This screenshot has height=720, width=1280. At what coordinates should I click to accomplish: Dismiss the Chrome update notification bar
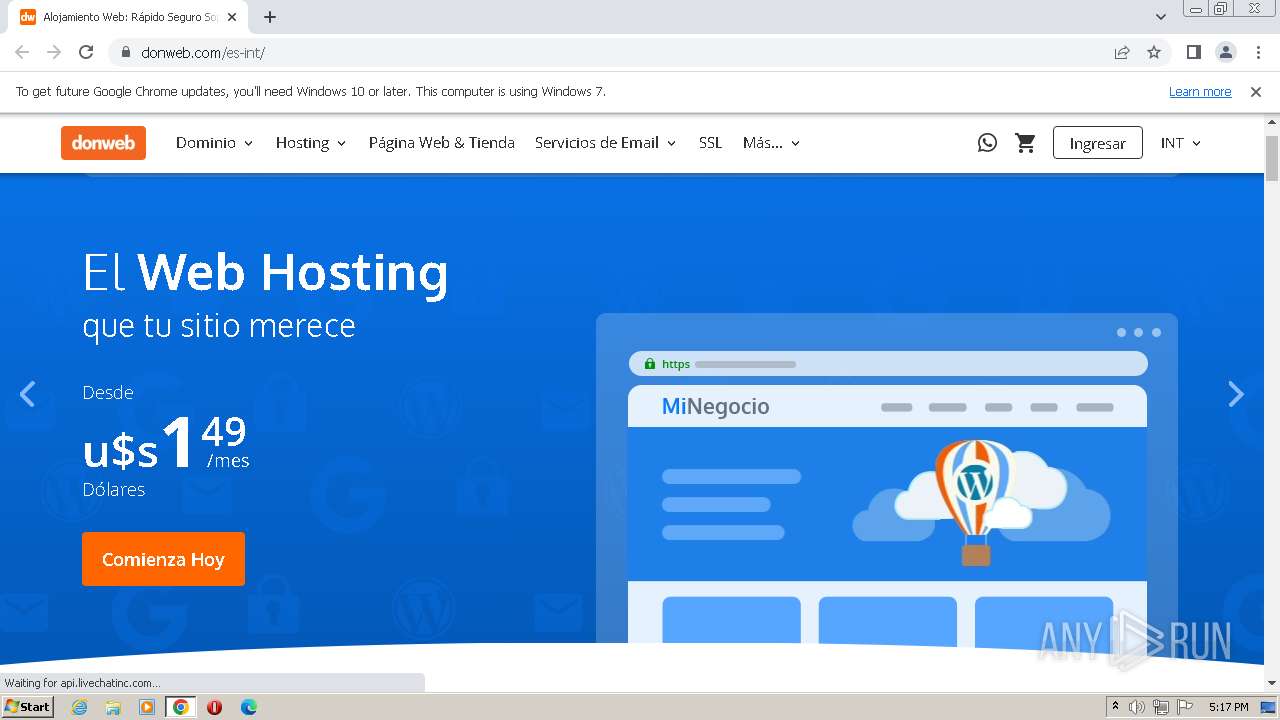1256,91
